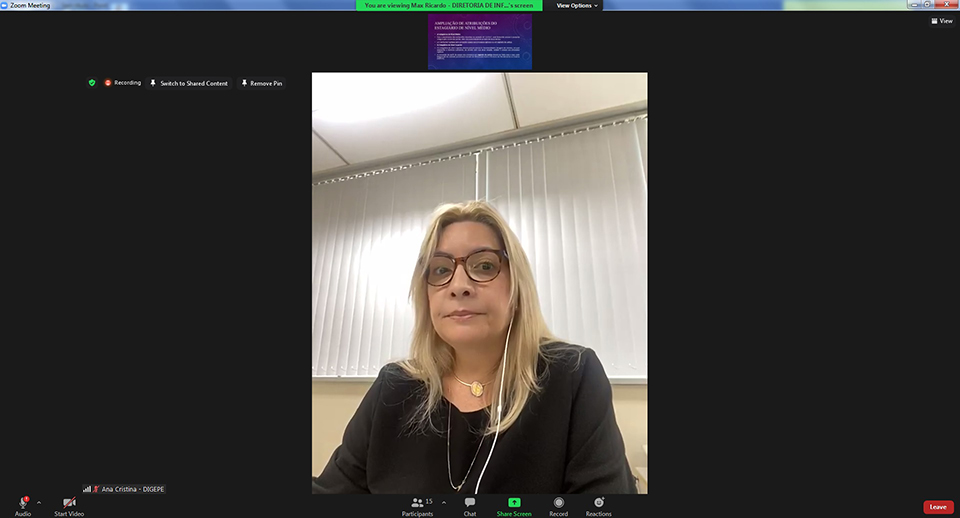Click Remove Pin
Viewport: 960px width, 518px height.
coord(261,83)
